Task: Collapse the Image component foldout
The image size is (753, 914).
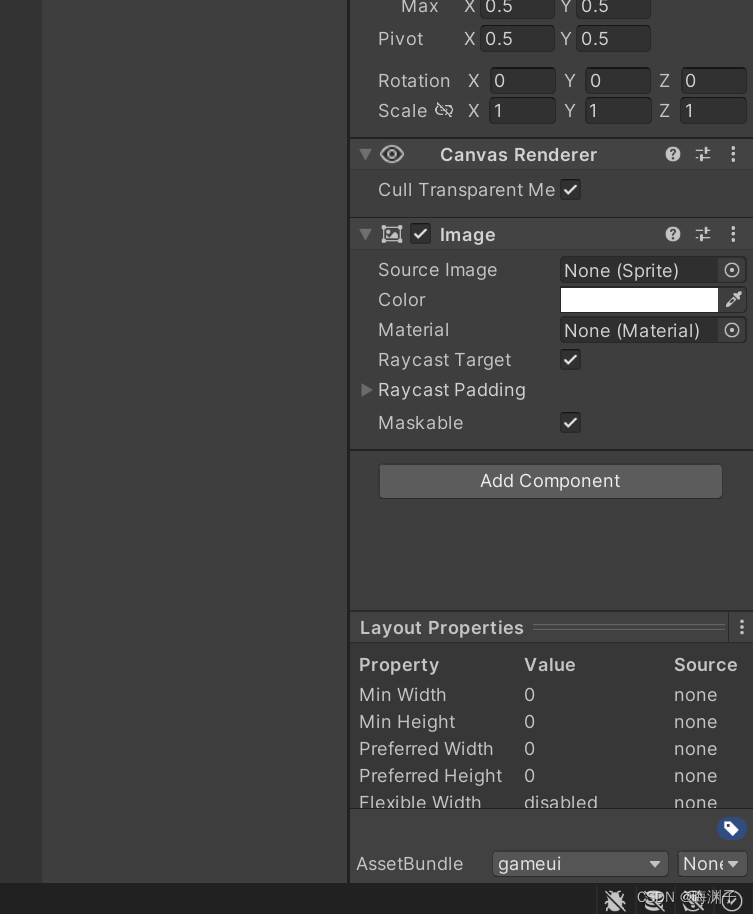Action: (366, 234)
